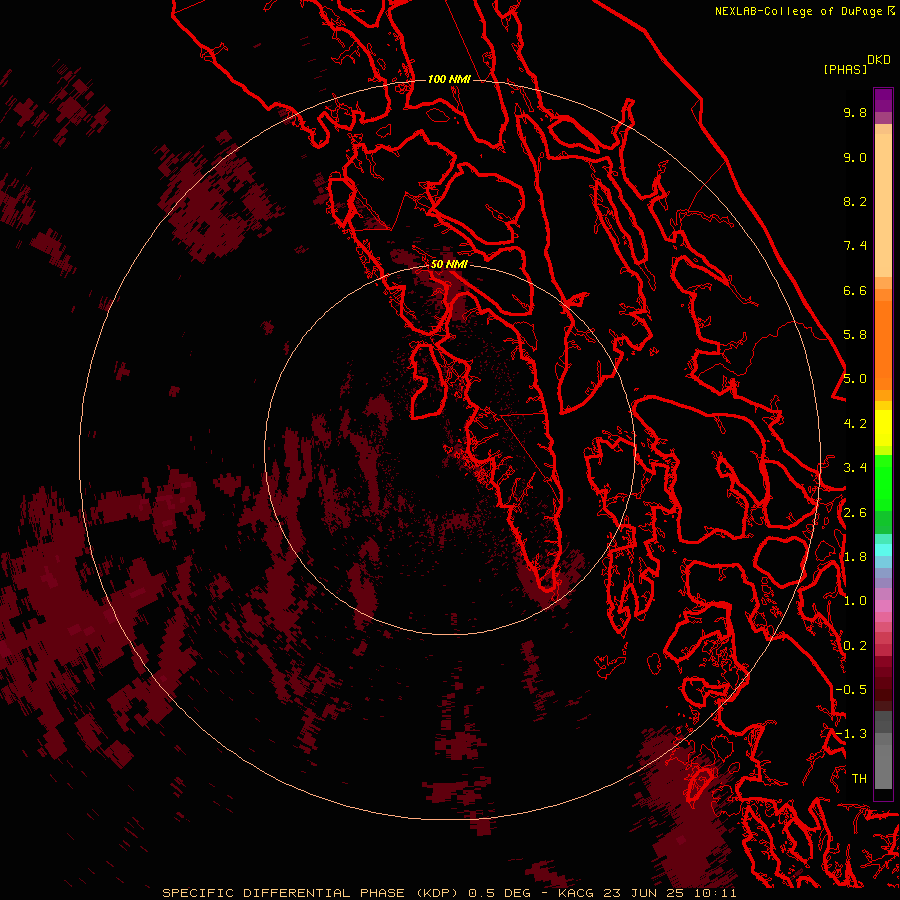The width and height of the screenshot is (900, 900).
Task: Click the -1.3 value on color scale
Action: 851,734
